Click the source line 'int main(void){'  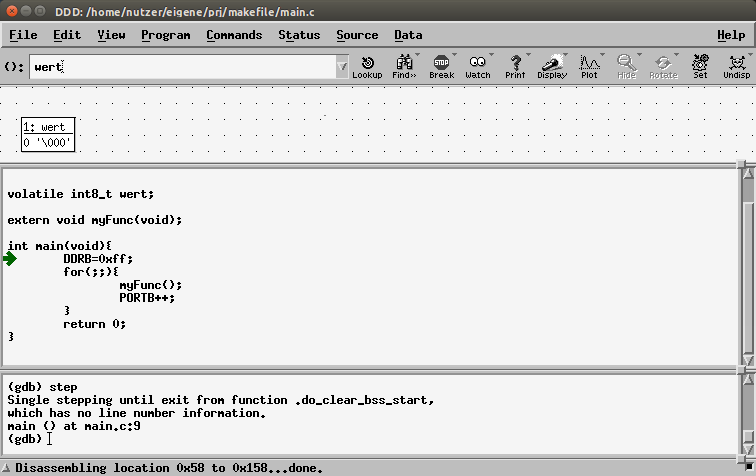tap(59, 246)
